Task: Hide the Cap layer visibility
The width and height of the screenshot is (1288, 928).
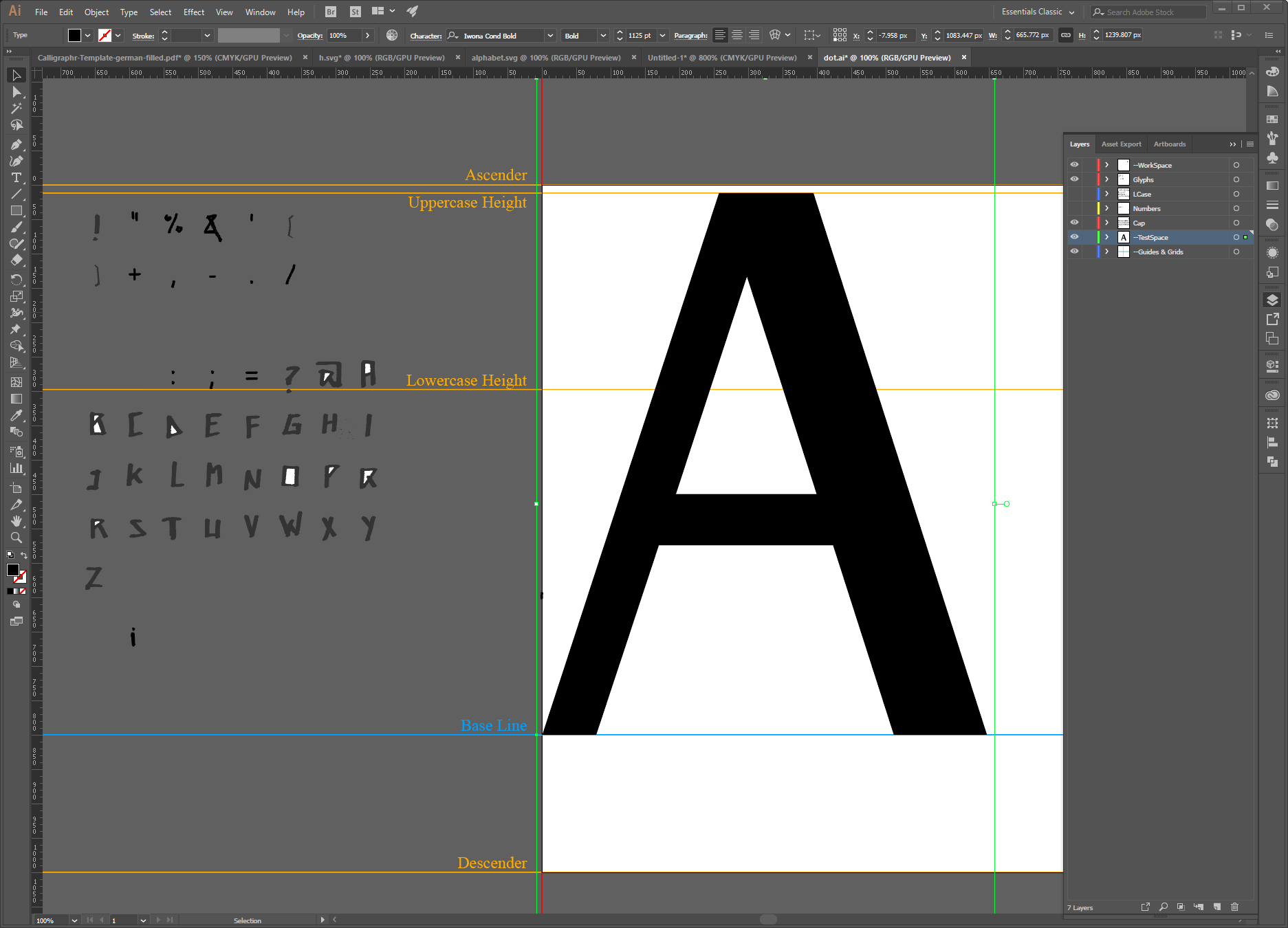Action: (1074, 223)
